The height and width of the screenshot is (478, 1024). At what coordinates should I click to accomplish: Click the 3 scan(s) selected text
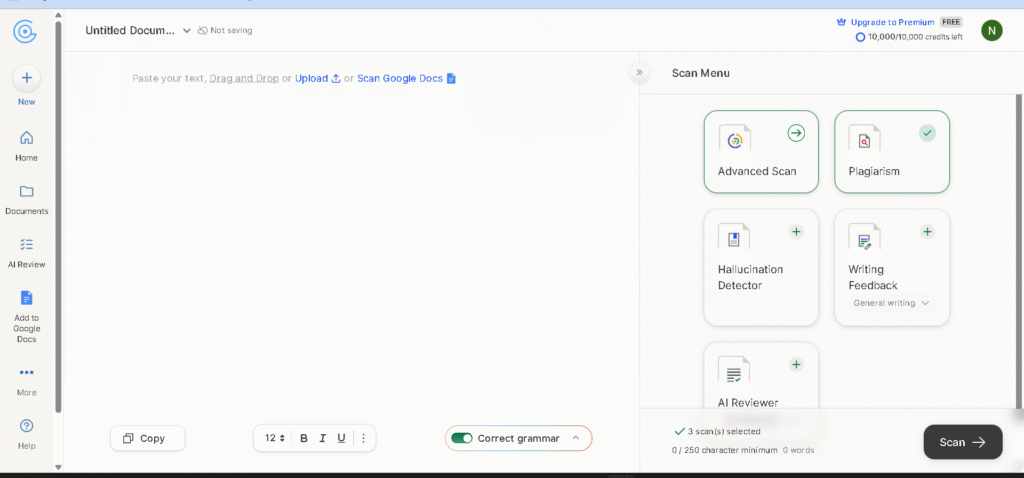(x=724, y=432)
